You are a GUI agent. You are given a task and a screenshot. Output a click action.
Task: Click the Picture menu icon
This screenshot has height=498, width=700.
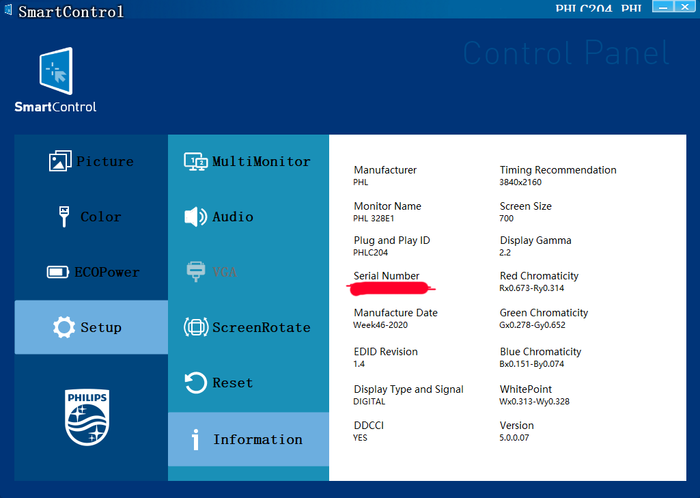point(60,161)
